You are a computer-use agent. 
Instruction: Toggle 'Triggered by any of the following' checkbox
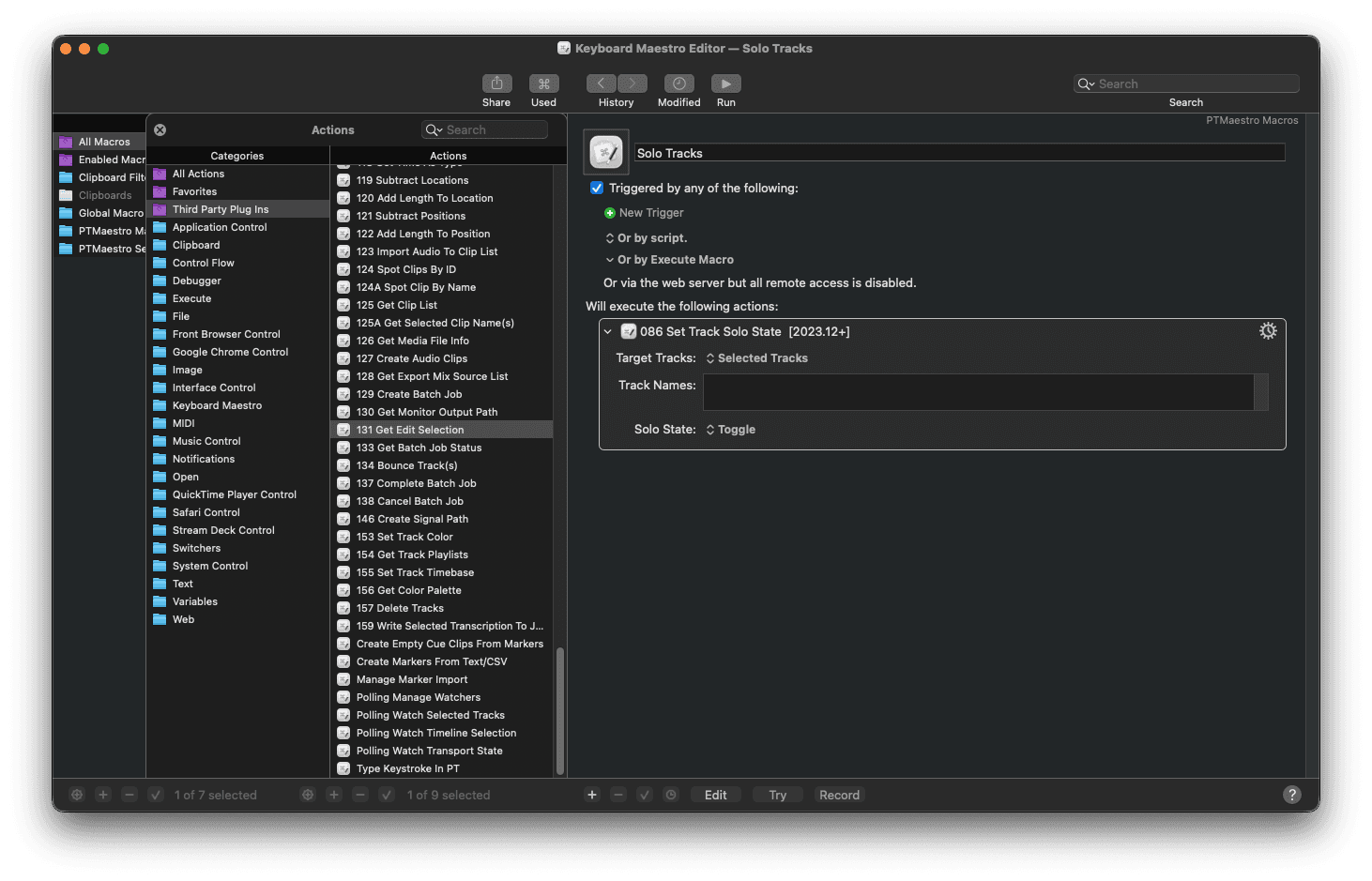pyautogui.click(x=597, y=188)
